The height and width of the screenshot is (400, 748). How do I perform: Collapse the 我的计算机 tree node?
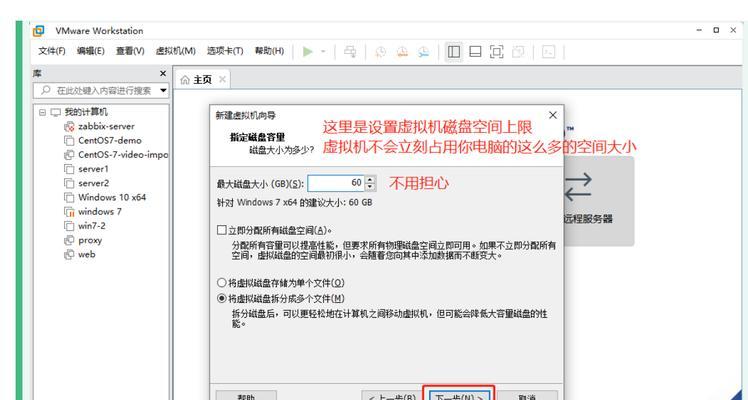(42, 113)
